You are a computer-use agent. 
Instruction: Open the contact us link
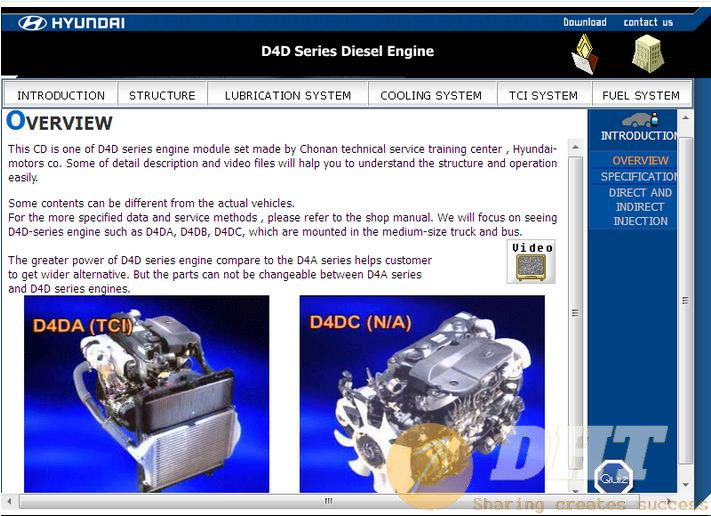click(648, 22)
